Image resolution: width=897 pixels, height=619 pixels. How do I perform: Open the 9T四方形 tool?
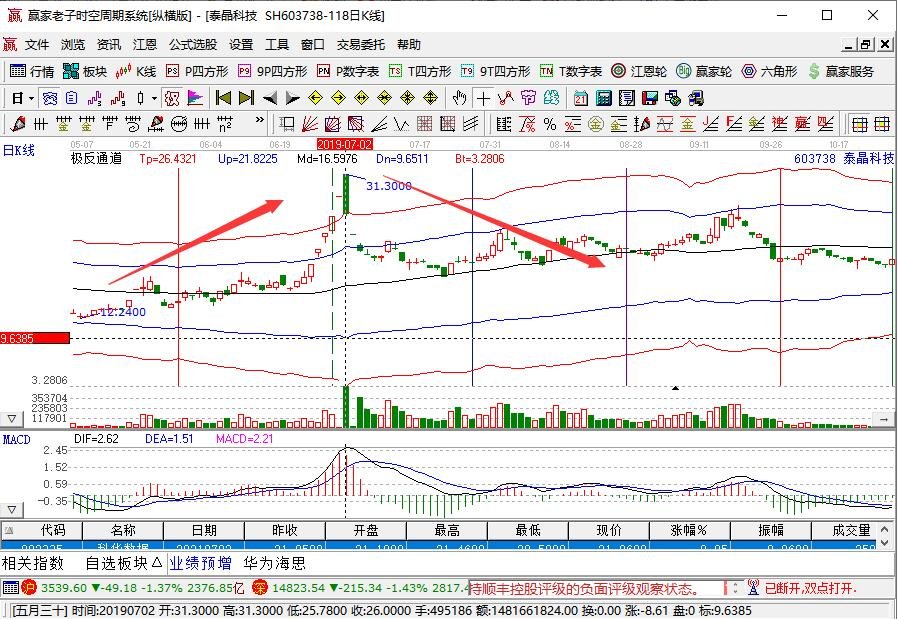[x=495, y=72]
